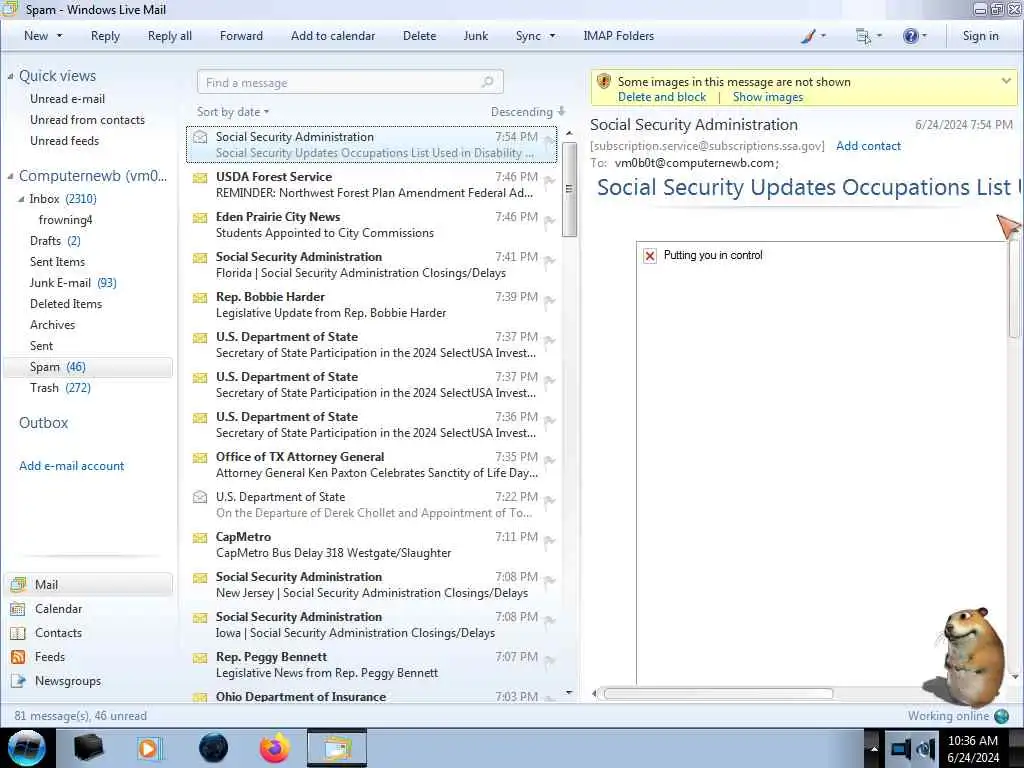Click the Windows Start orb
Screen dimensions: 1024x768
pyautogui.click(x=27, y=748)
